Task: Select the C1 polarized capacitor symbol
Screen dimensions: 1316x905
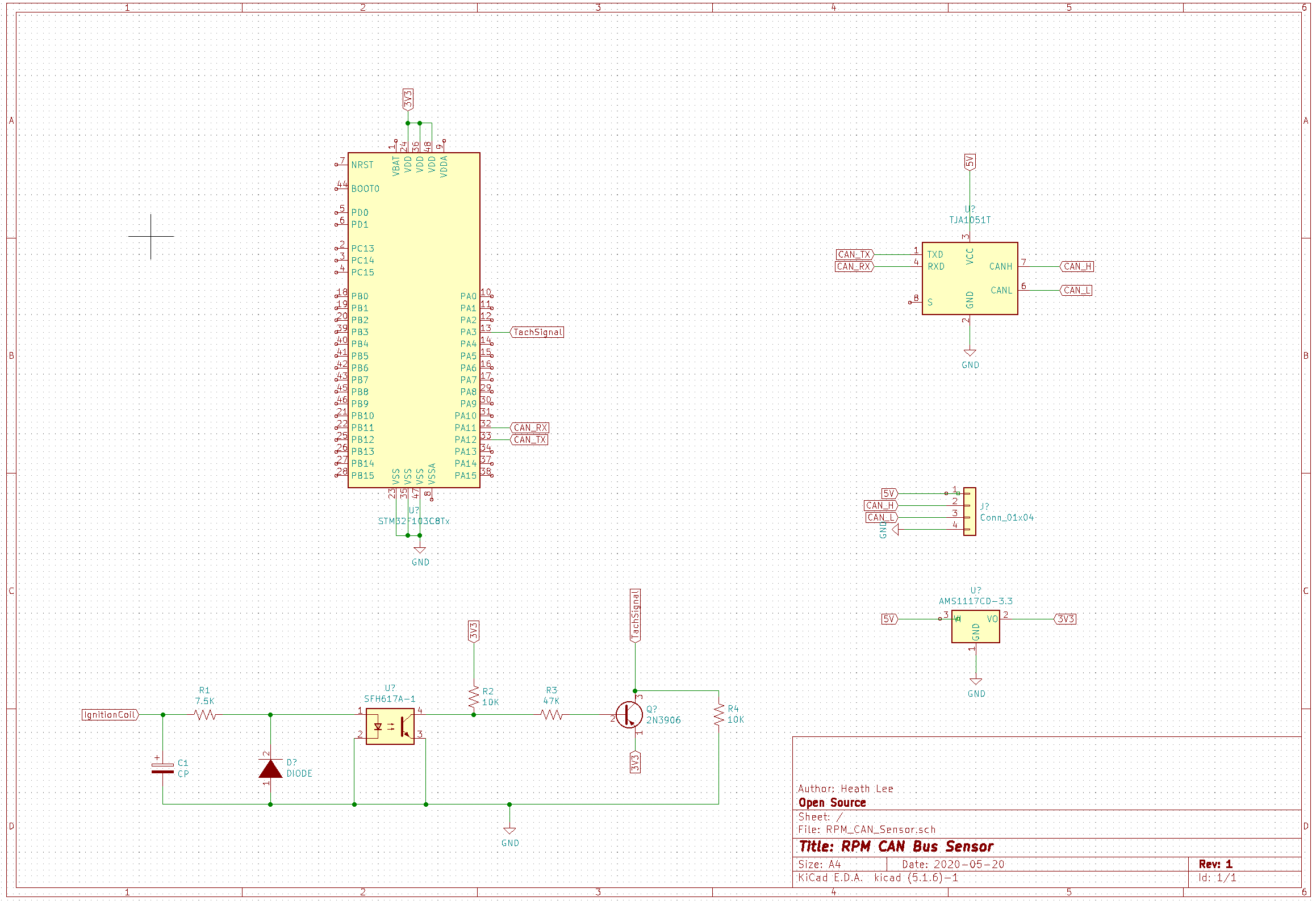Action: click(163, 768)
